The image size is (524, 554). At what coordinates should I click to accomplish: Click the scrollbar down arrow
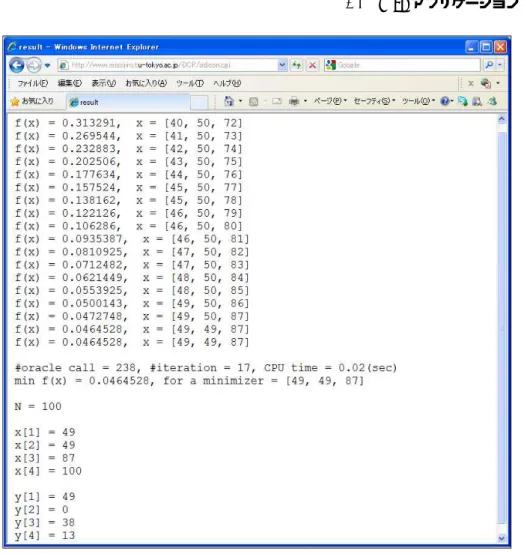[x=501, y=538]
